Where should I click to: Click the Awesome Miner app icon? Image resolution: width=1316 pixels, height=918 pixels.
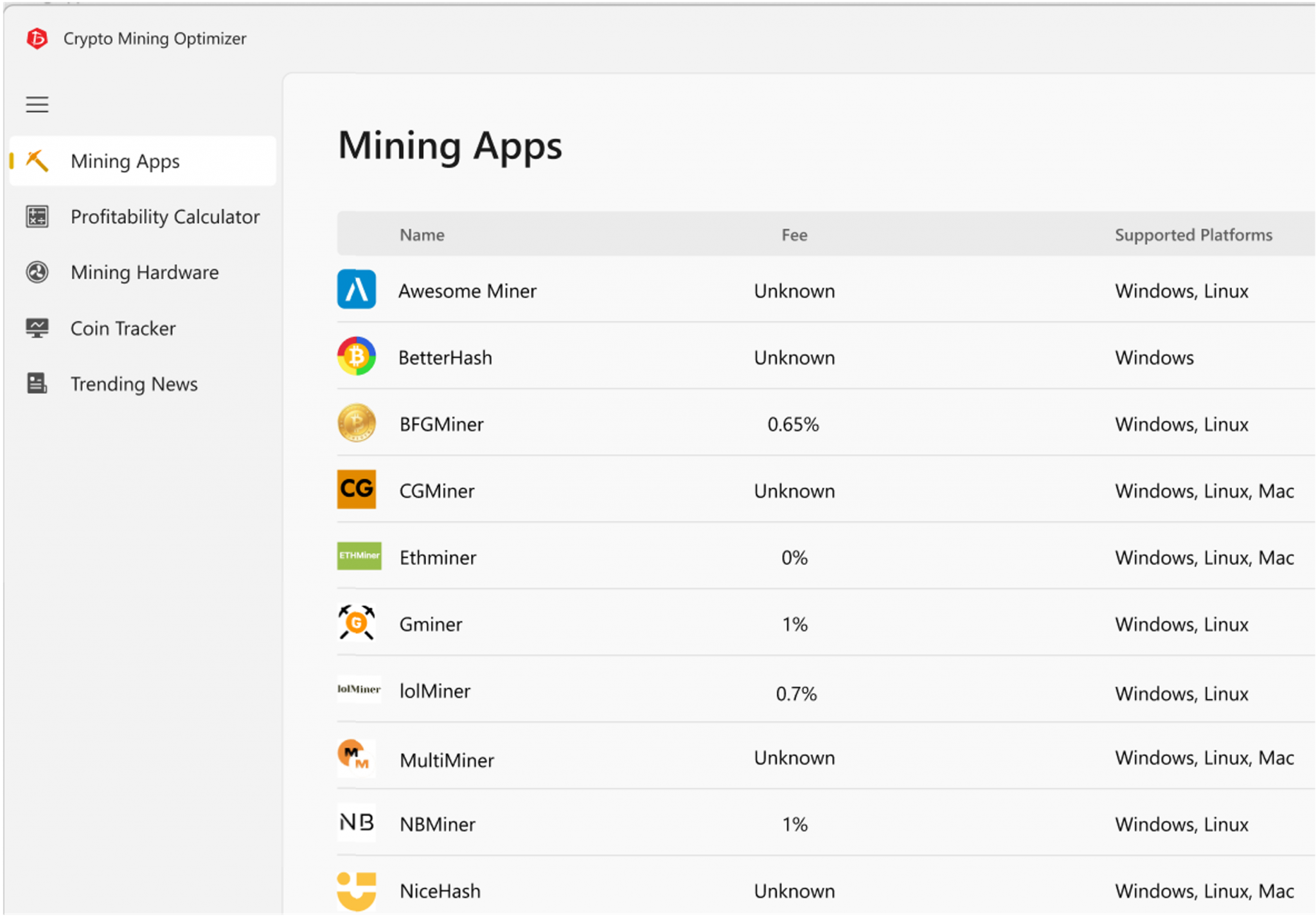357,289
